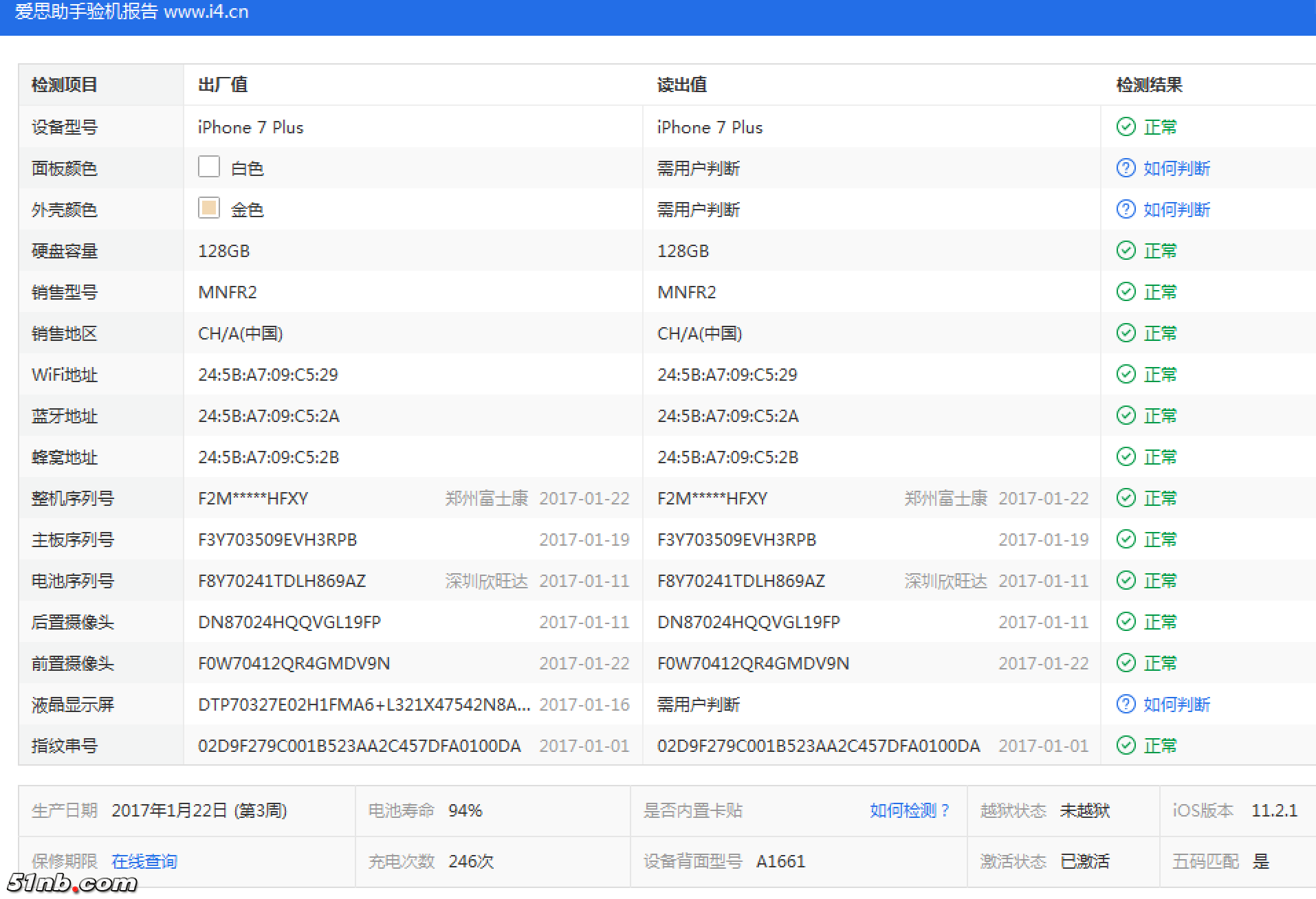Click the question mark icon for 液晶显示屏
This screenshot has width=1316, height=899.
[x=1126, y=704]
